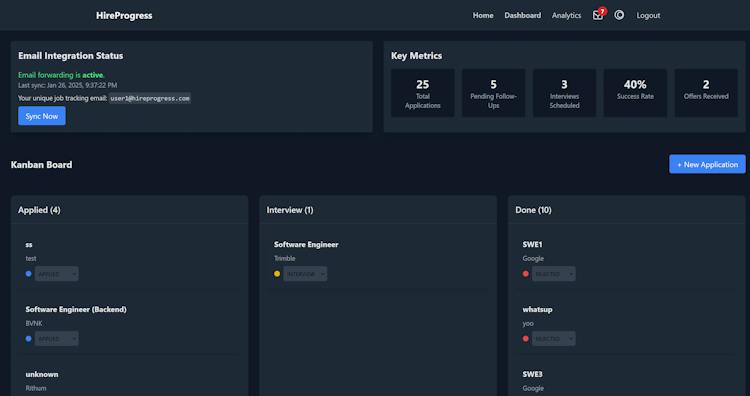Expand status dropdown on Software Engineer (Backend) card
The width and height of the screenshot is (750, 396).
point(56,339)
